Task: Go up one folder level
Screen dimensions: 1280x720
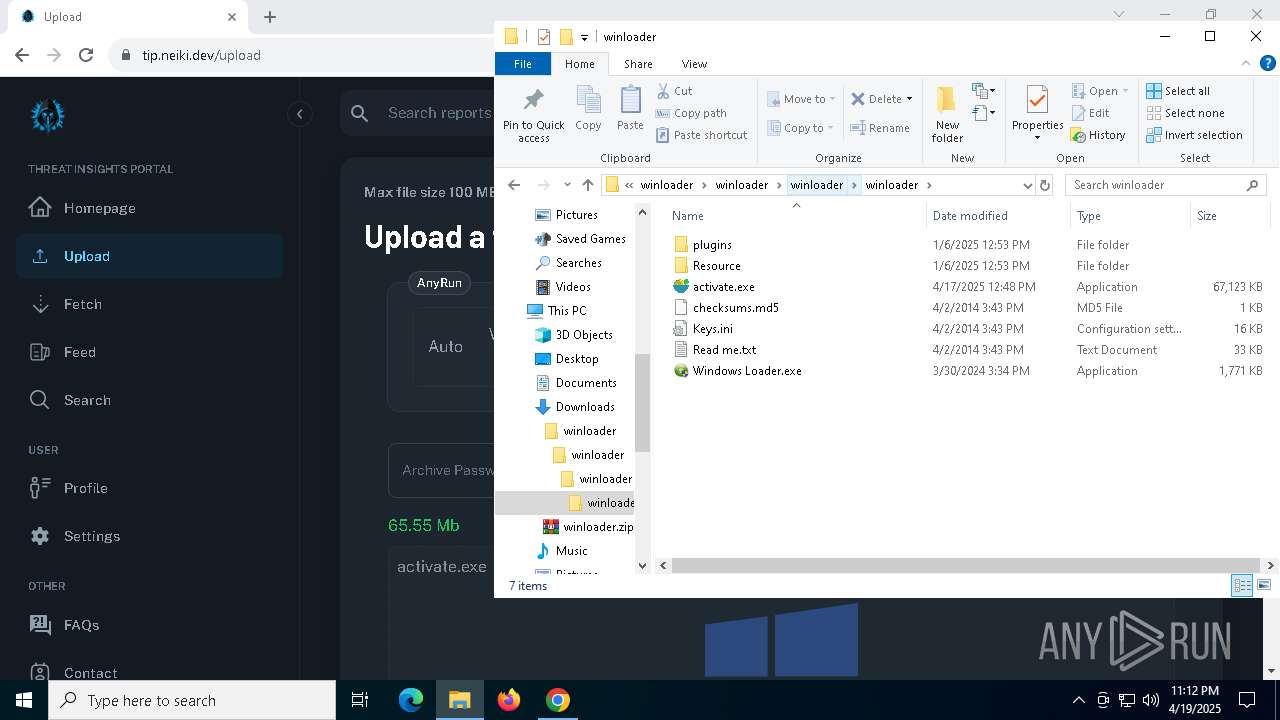Action: click(588, 185)
